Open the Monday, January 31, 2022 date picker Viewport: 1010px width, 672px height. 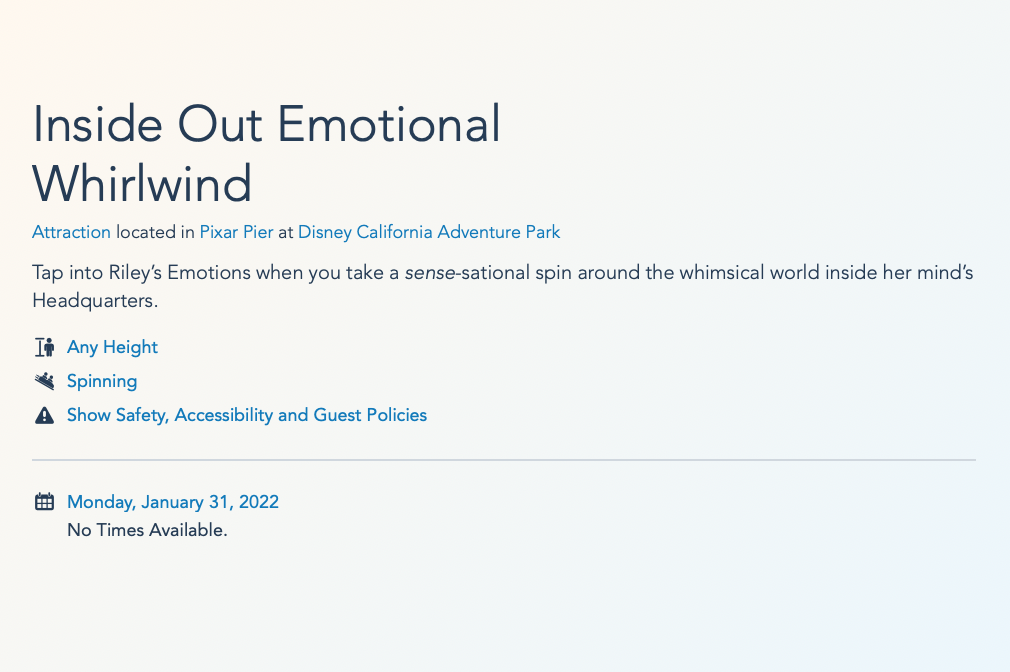pos(172,502)
